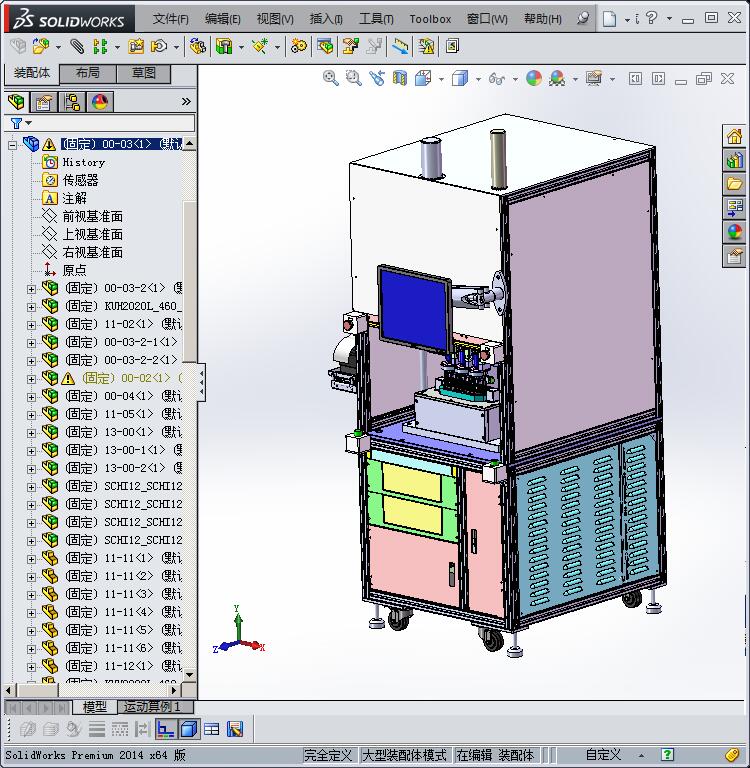Click the panel collapse handle on the tree edge
Viewport: 750px width, 768px height.
(201, 382)
